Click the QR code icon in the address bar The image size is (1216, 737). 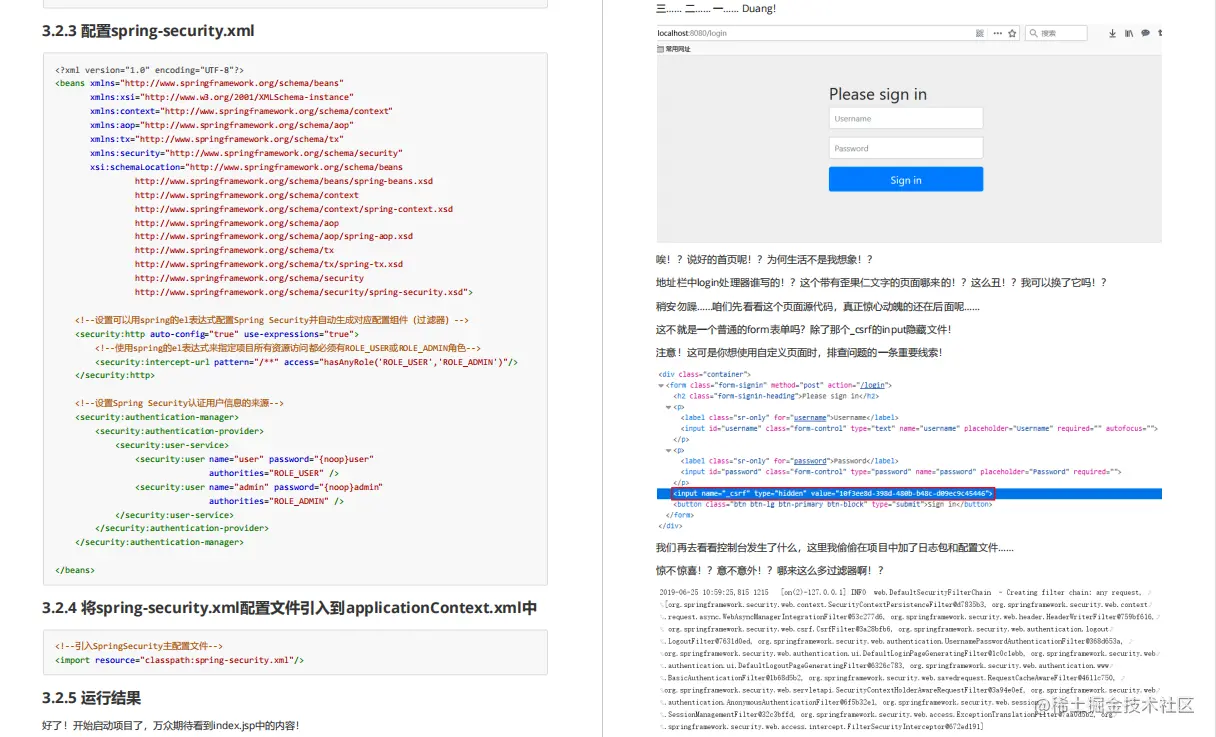(980, 32)
